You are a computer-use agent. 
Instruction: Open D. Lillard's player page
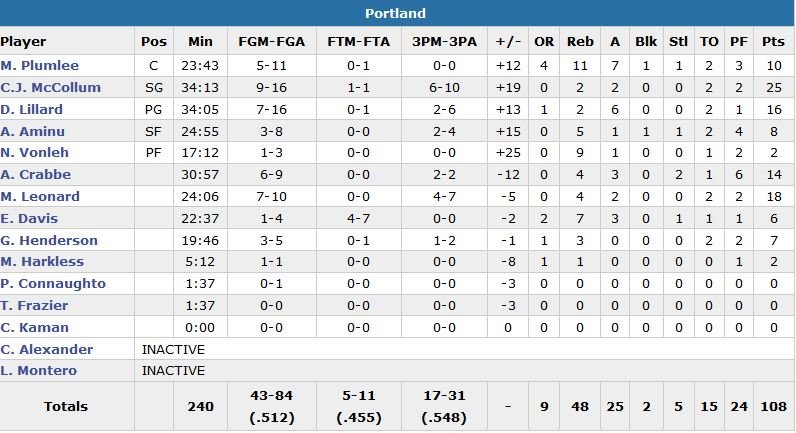[x=32, y=109]
